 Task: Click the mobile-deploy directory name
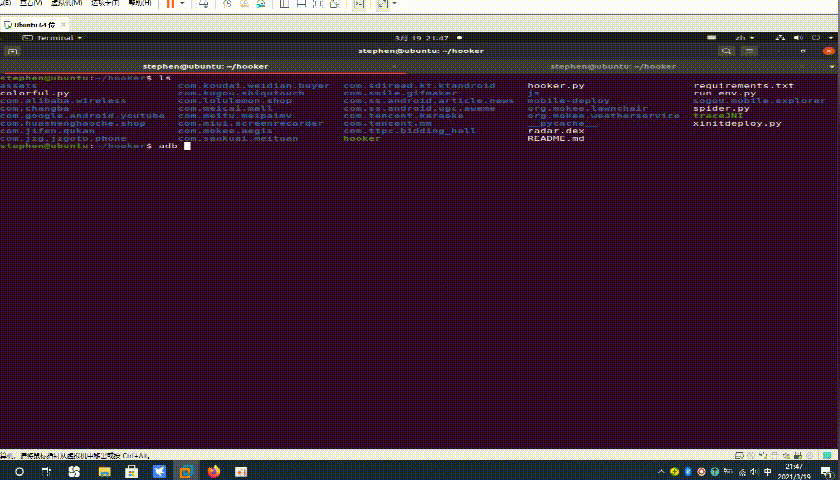[x=568, y=101]
